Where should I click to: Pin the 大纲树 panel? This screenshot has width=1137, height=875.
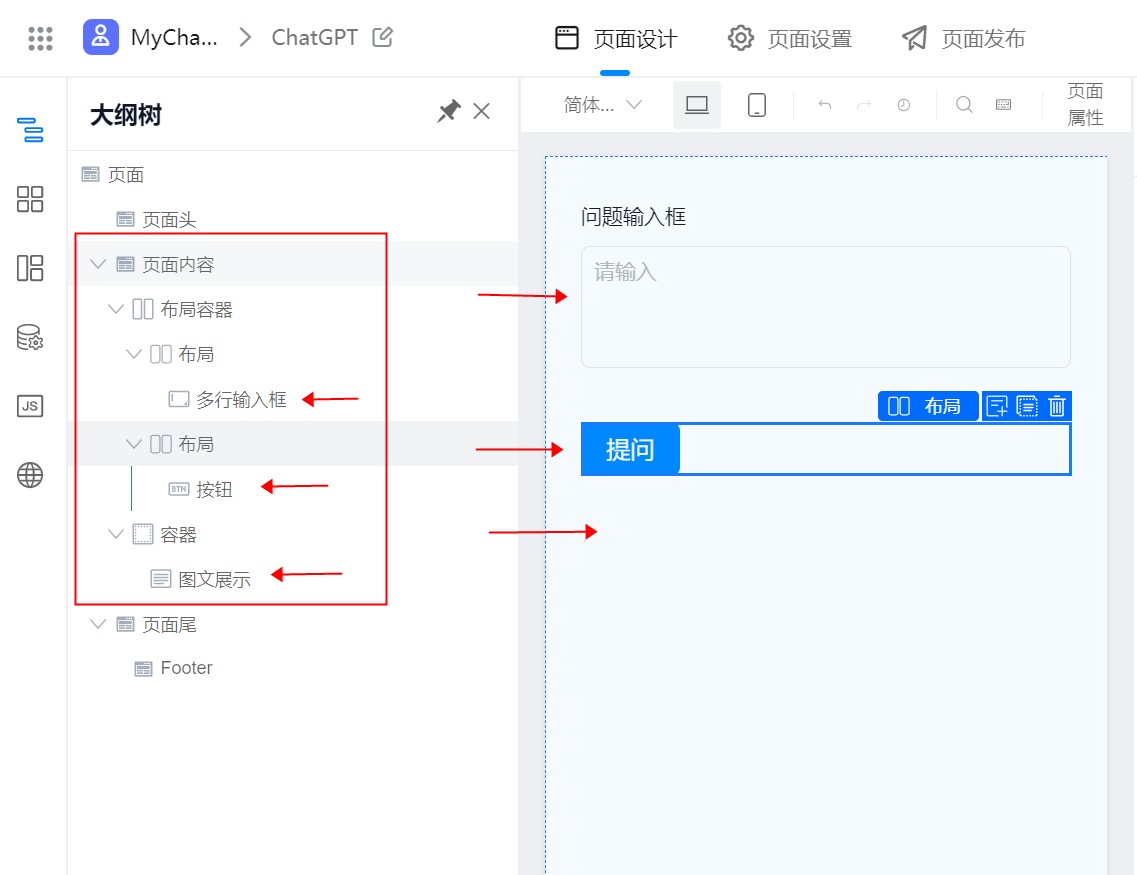click(x=448, y=111)
